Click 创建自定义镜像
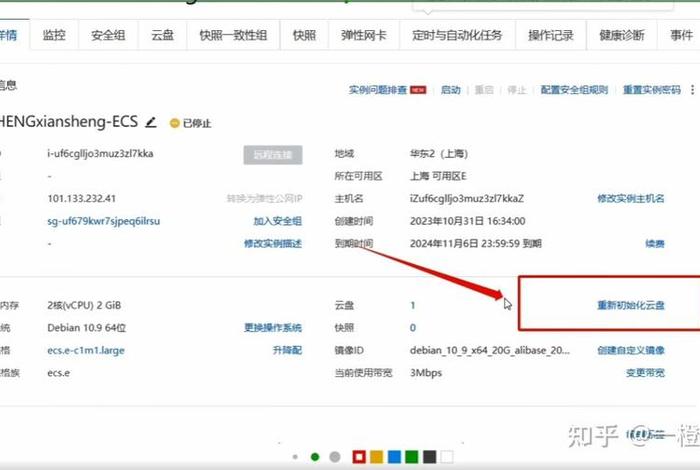 (x=631, y=350)
